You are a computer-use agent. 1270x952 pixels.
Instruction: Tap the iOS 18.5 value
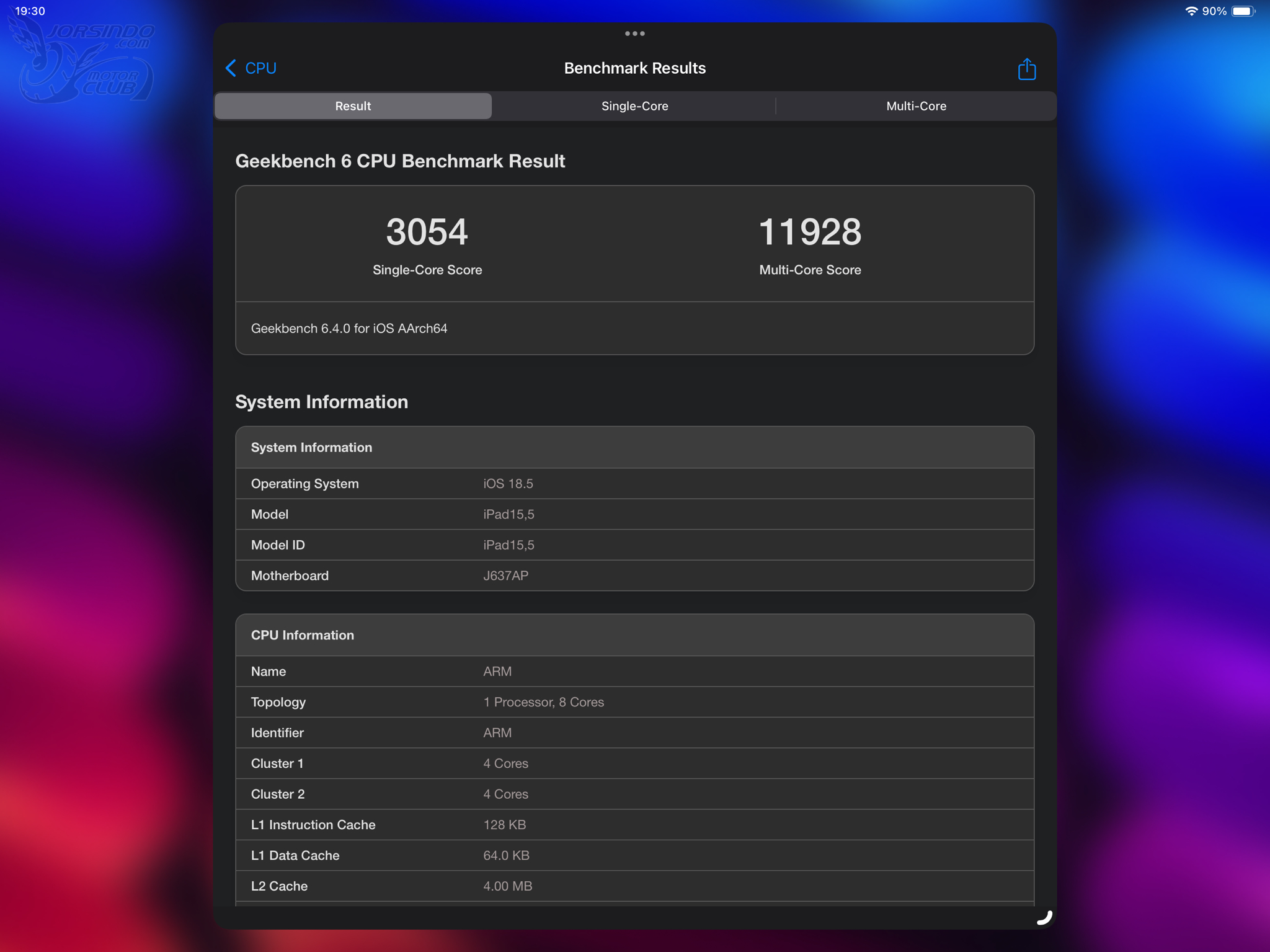pyautogui.click(x=508, y=484)
